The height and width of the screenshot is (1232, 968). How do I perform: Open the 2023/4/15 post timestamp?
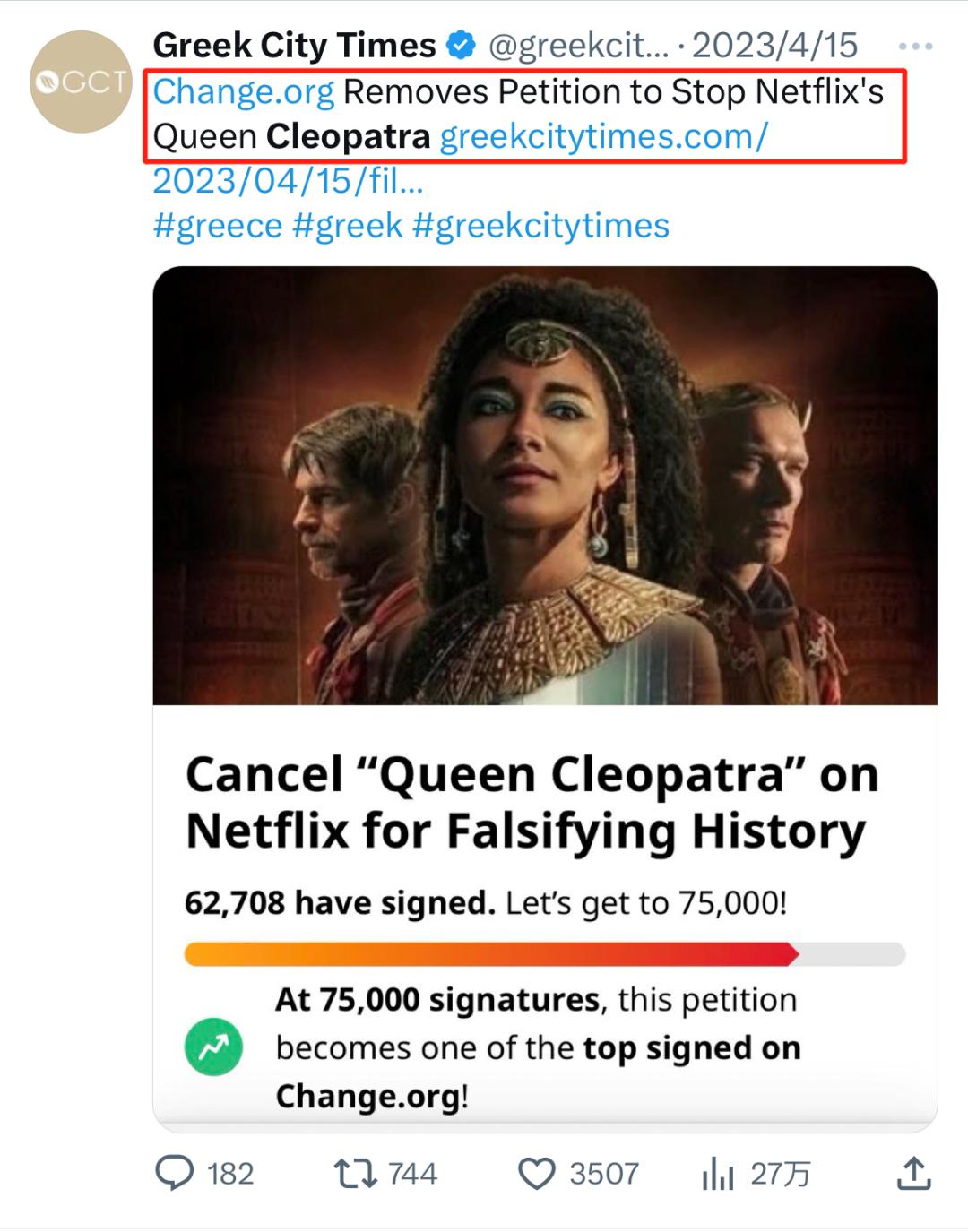pos(774,45)
